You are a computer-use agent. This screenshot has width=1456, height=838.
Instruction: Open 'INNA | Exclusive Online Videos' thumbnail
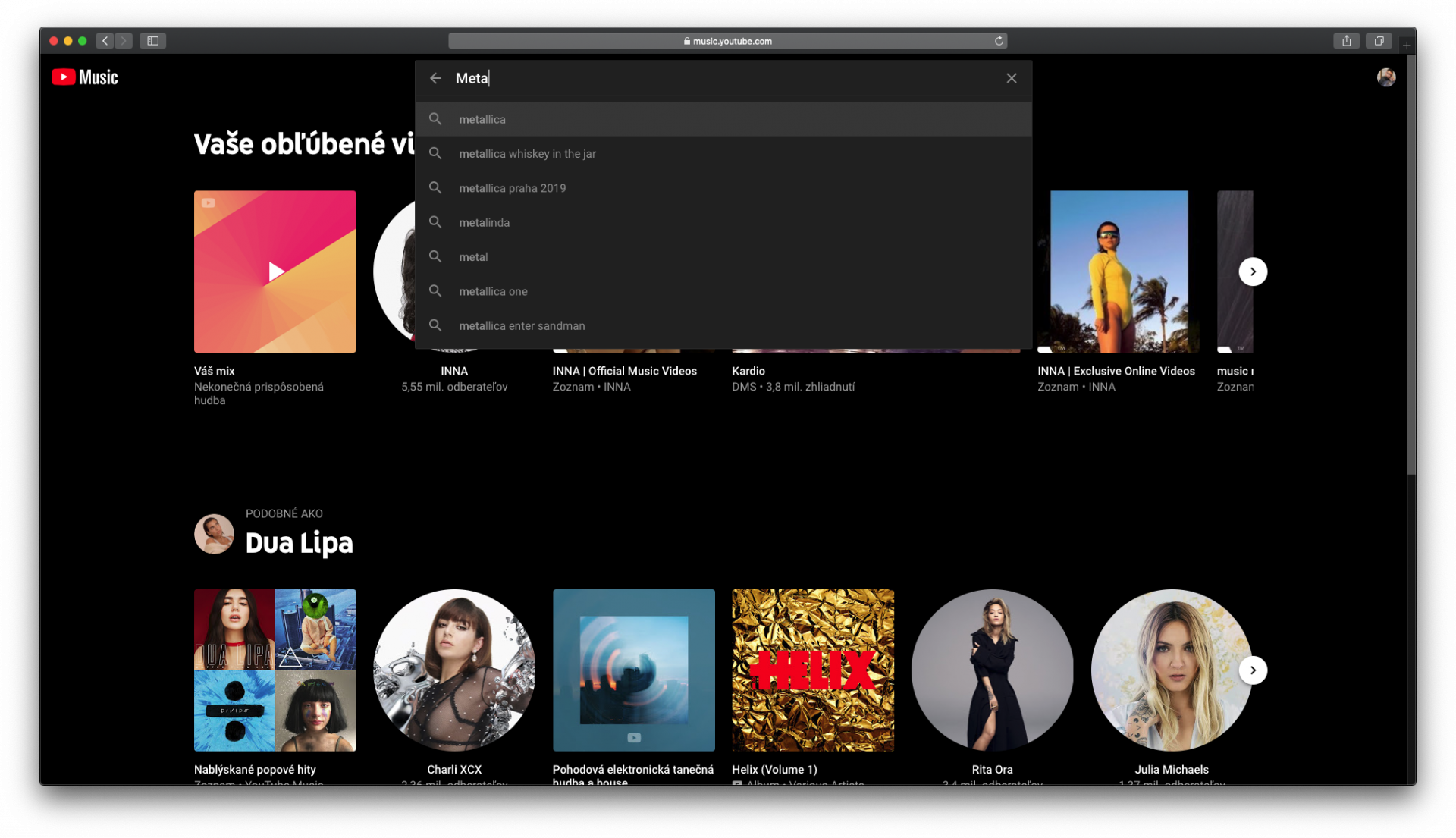(x=1119, y=271)
